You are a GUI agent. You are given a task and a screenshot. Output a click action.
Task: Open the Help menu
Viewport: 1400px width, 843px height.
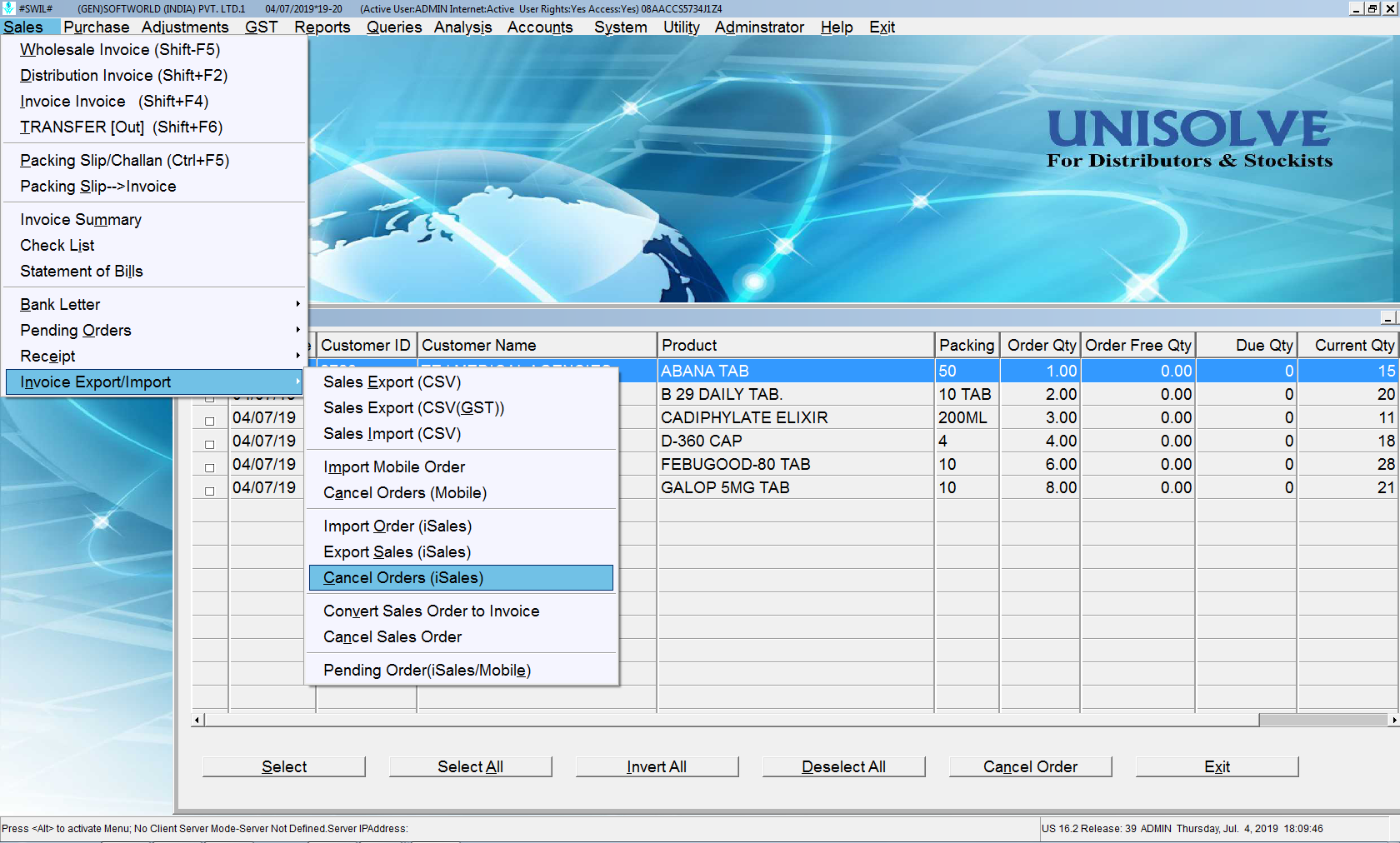(x=837, y=27)
